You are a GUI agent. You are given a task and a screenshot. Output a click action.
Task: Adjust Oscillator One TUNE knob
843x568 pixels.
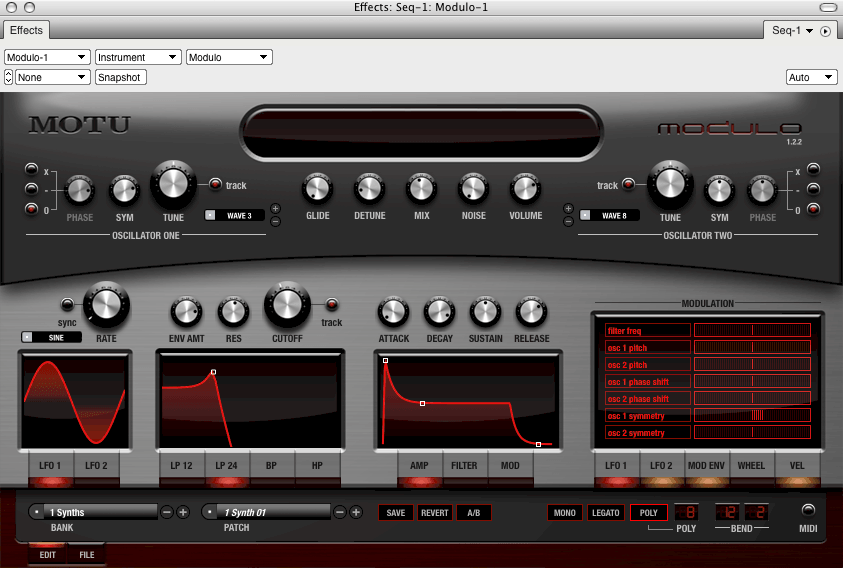173,184
